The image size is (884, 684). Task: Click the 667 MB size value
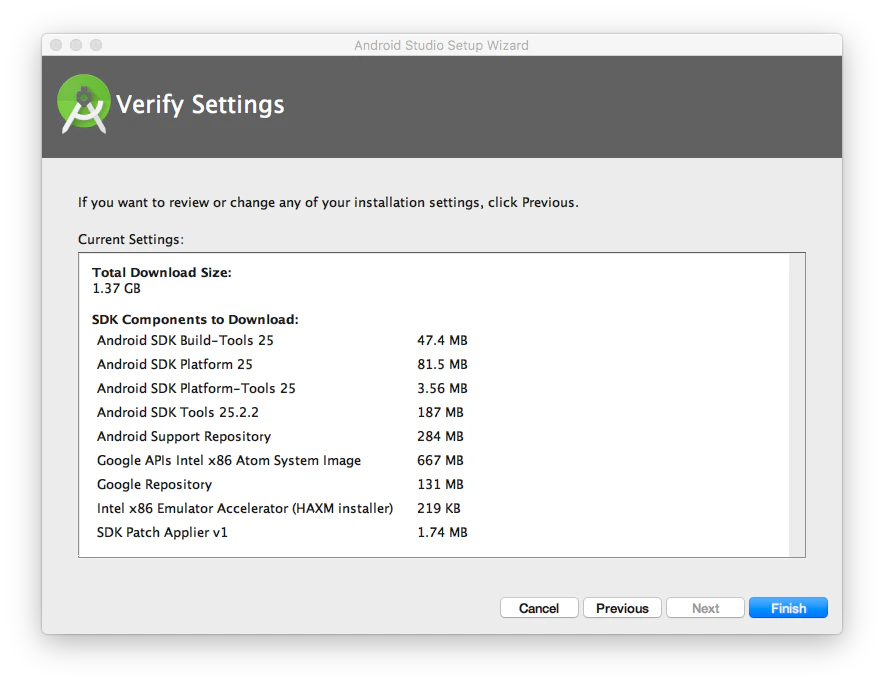(440, 460)
